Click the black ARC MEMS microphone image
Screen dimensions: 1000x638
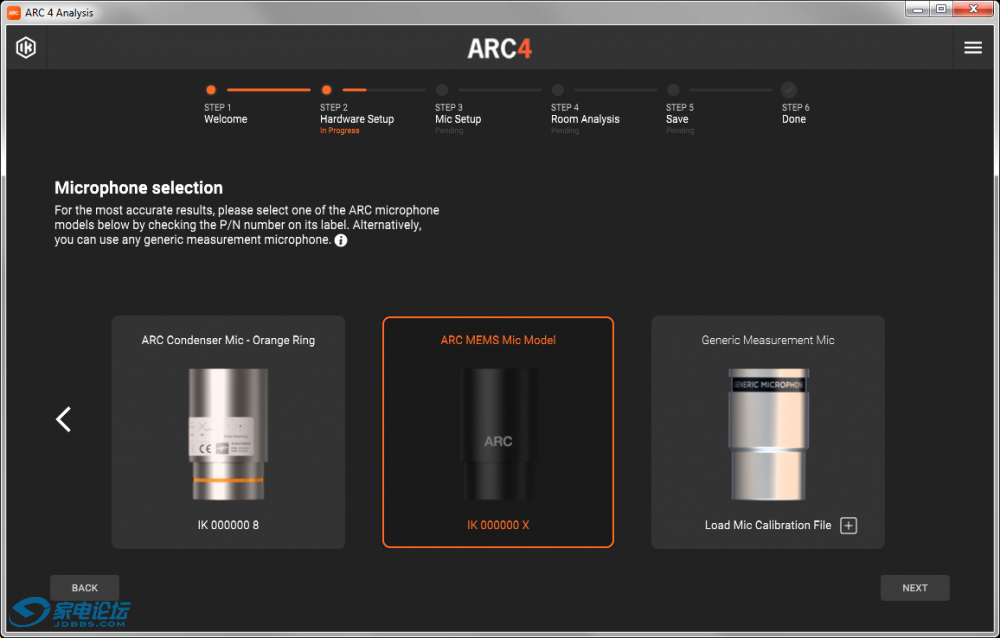(498, 433)
